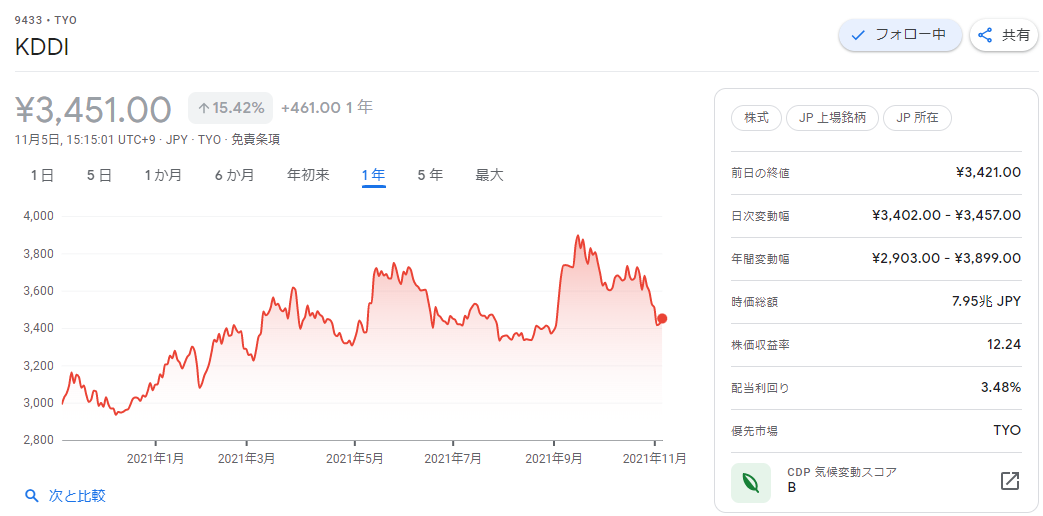The height and width of the screenshot is (516, 1043).
Task: Click the 株価収益率 label
Action: pos(760,345)
